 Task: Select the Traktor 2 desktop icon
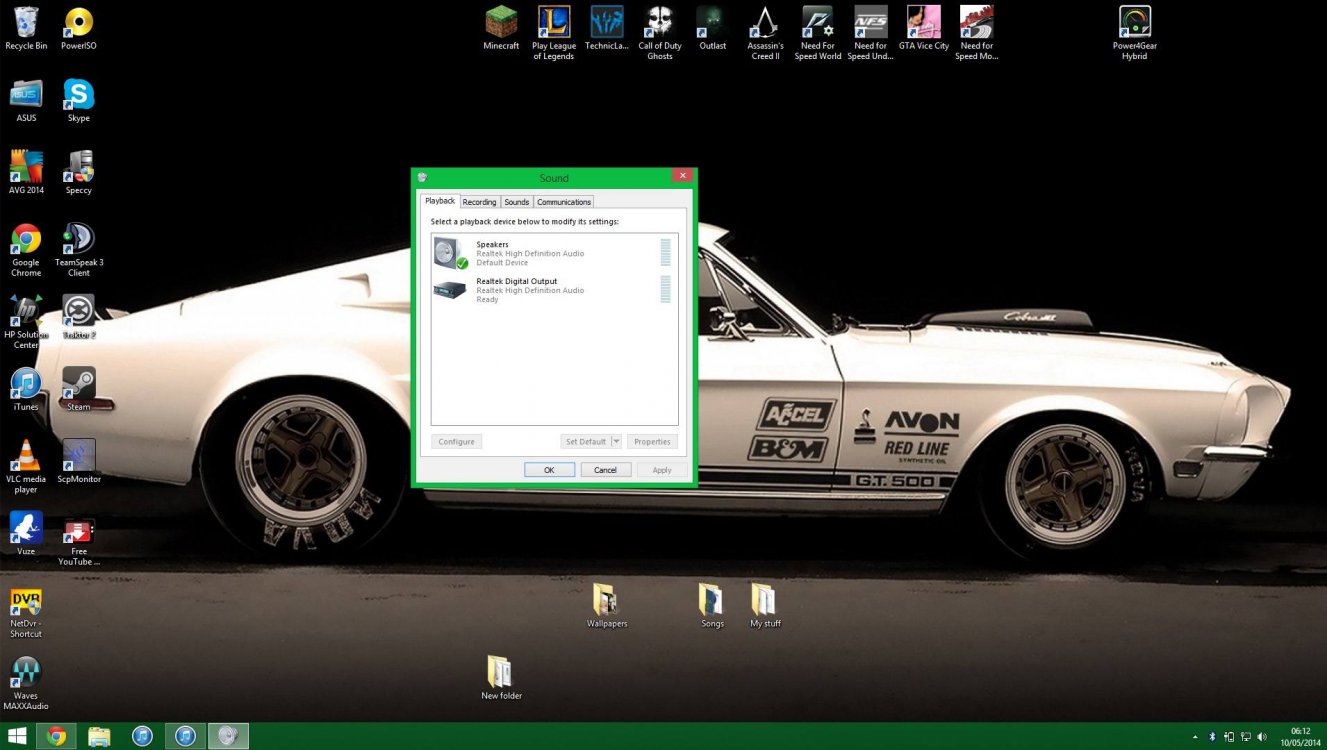tap(79, 317)
